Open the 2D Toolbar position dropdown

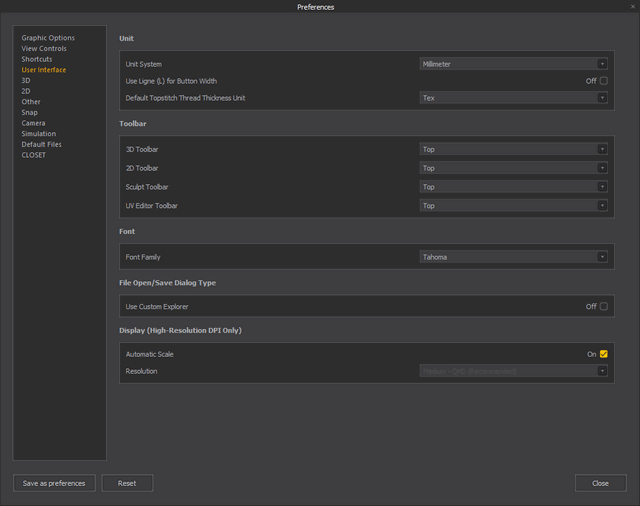[514, 168]
